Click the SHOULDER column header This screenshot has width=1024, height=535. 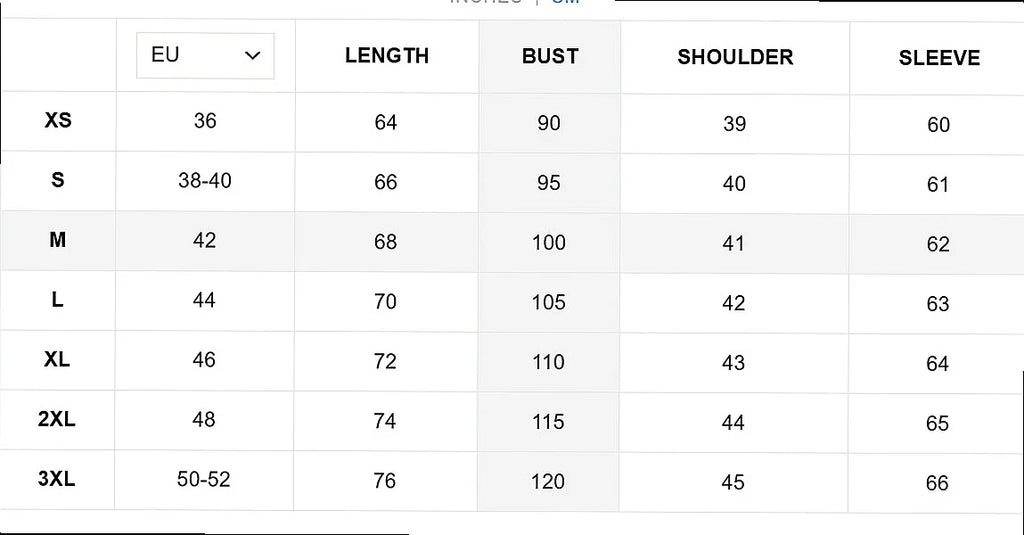tap(735, 57)
